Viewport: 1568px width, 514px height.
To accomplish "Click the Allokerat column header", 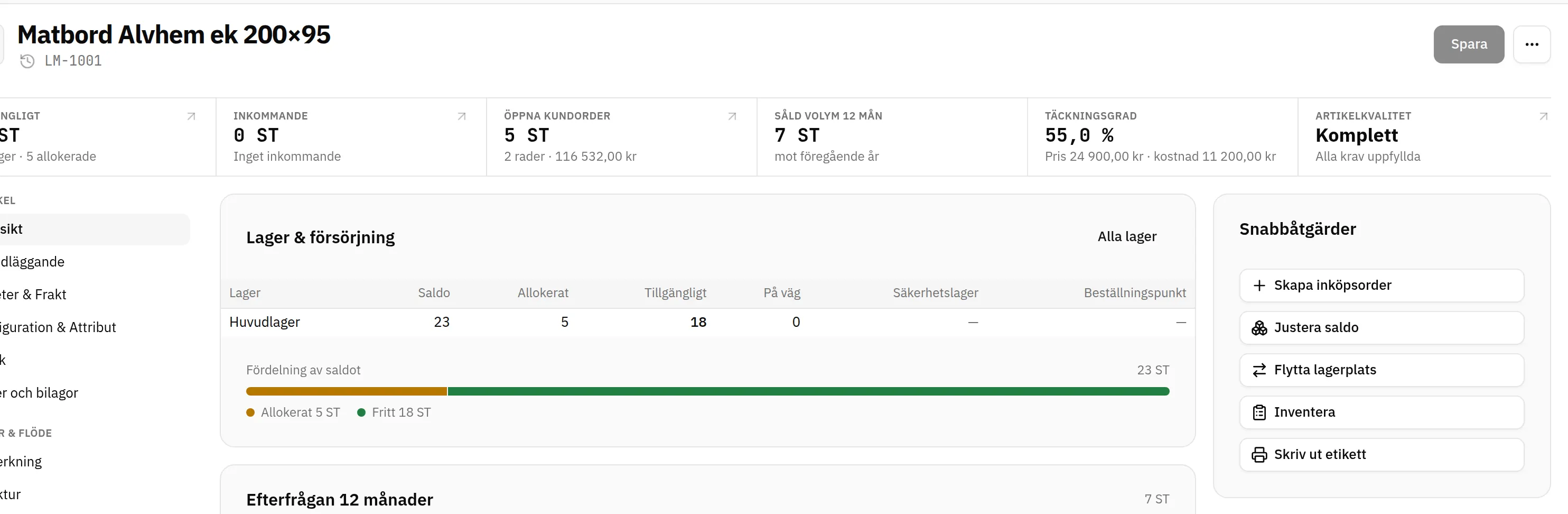I will (543, 293).
